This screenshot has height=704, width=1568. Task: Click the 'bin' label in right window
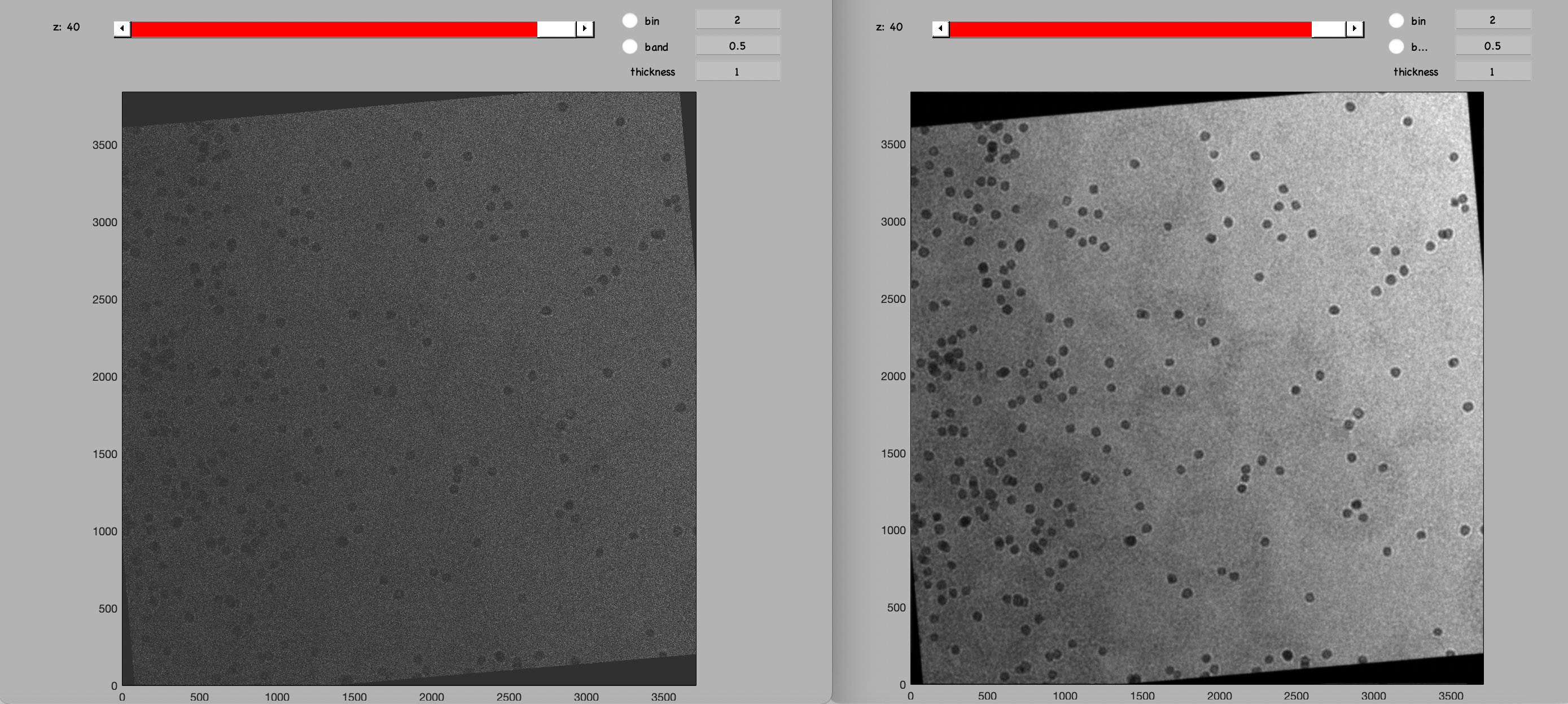point(1418,21)
